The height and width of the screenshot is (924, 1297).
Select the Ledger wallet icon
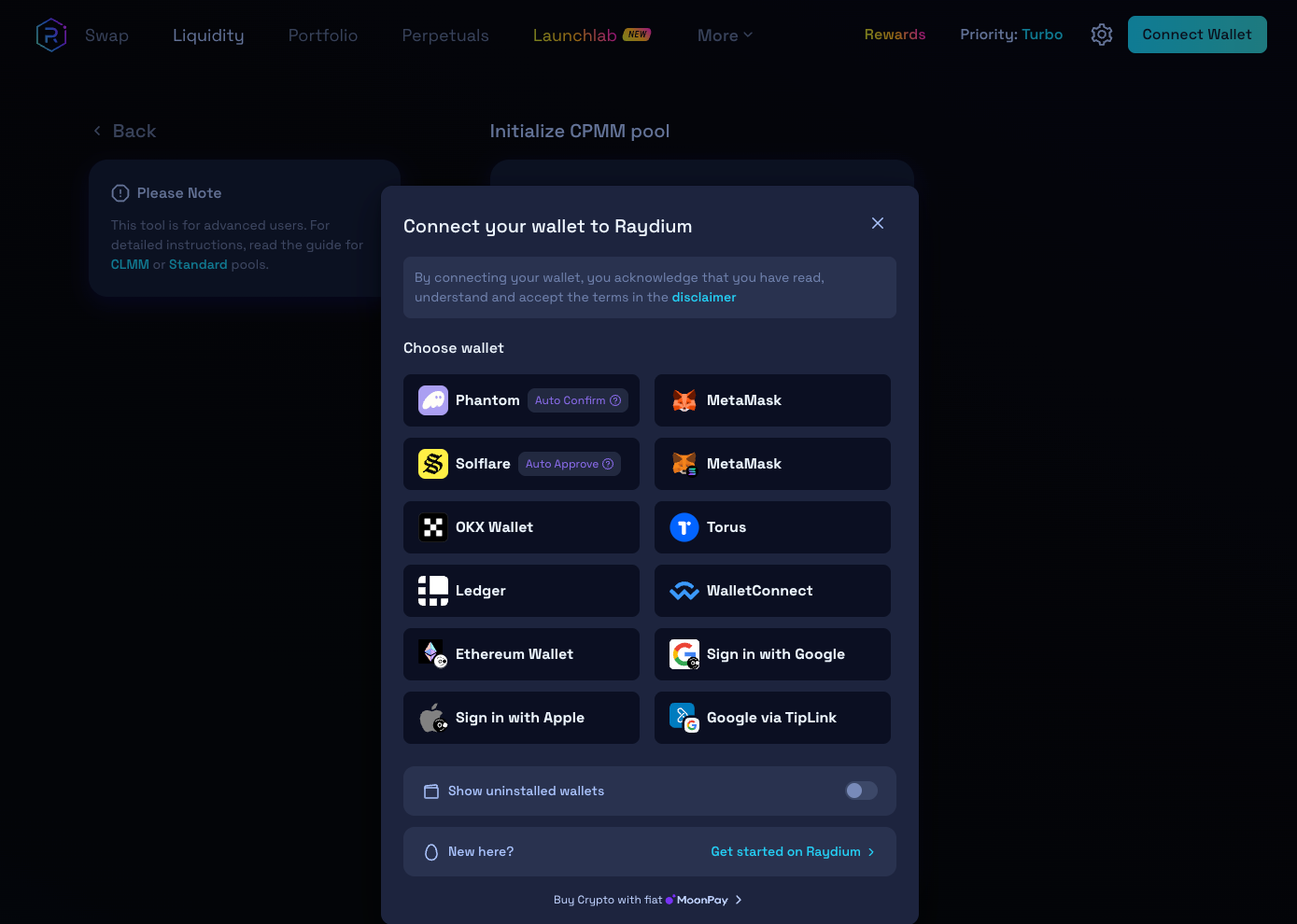point(433,591)
